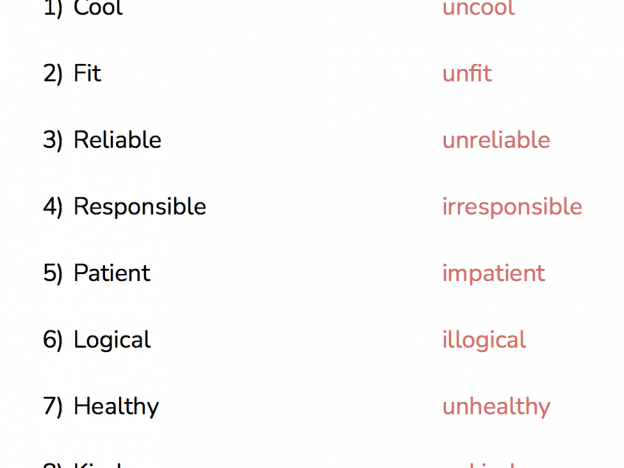Click the list number '2)'
The width and height of the screenshot is (624, 468).
pyautogui.click(x=53, y=74)
